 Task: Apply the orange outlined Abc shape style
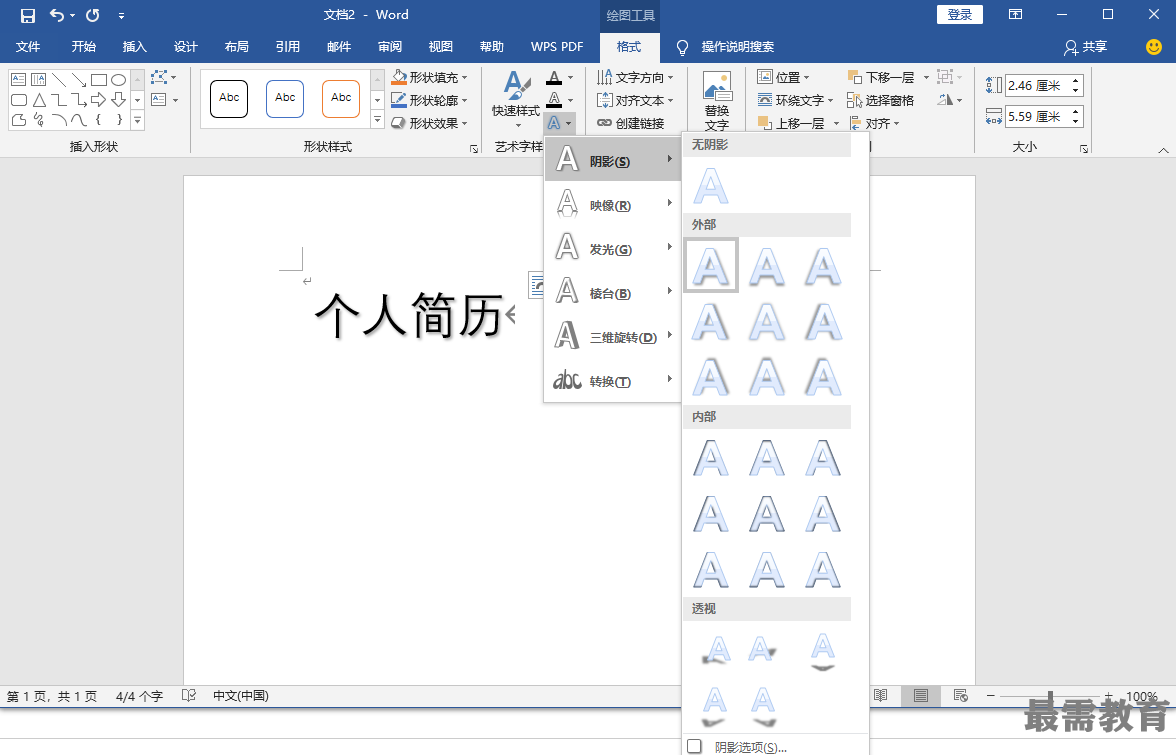(341, 98)
